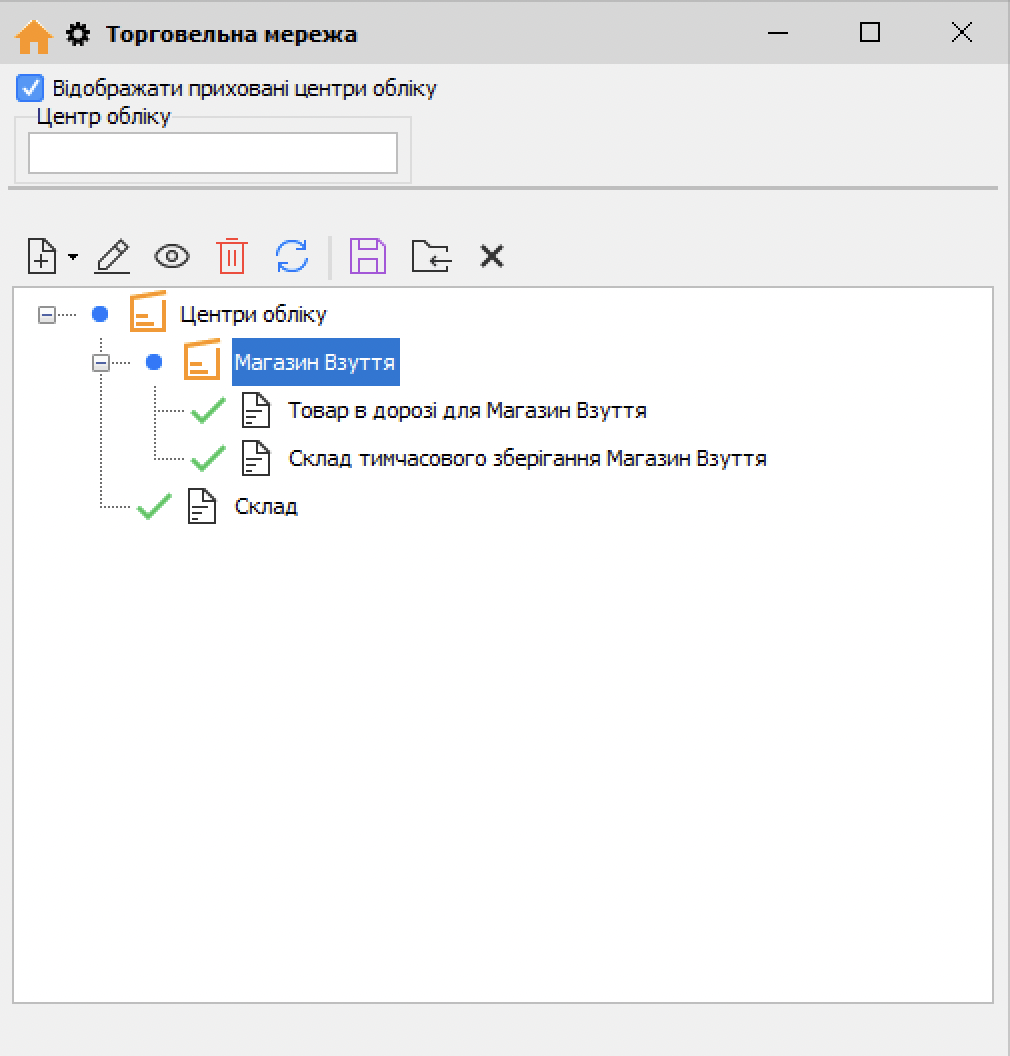Click the red trash delete icon
The width and height of the screenshot is (1010, 1056).
[232, 257]
